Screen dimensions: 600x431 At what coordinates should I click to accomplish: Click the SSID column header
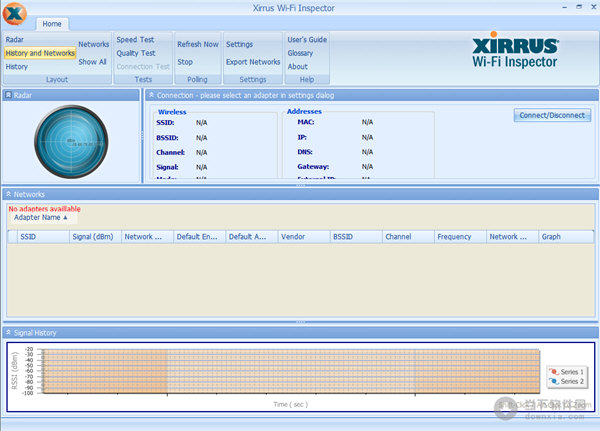(x=43, y=237)
